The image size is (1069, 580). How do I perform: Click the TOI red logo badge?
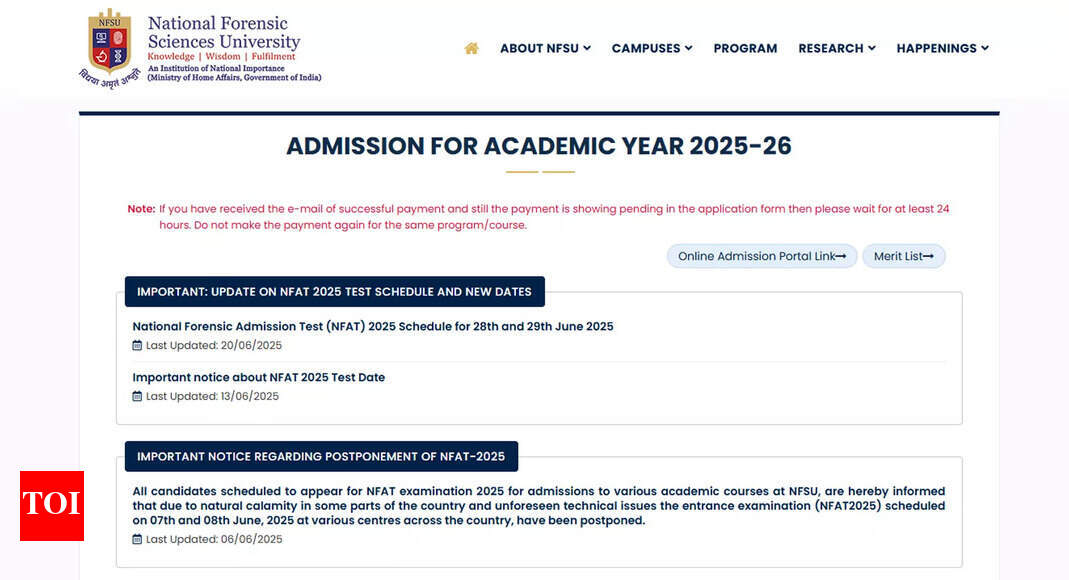coord(52,505)
